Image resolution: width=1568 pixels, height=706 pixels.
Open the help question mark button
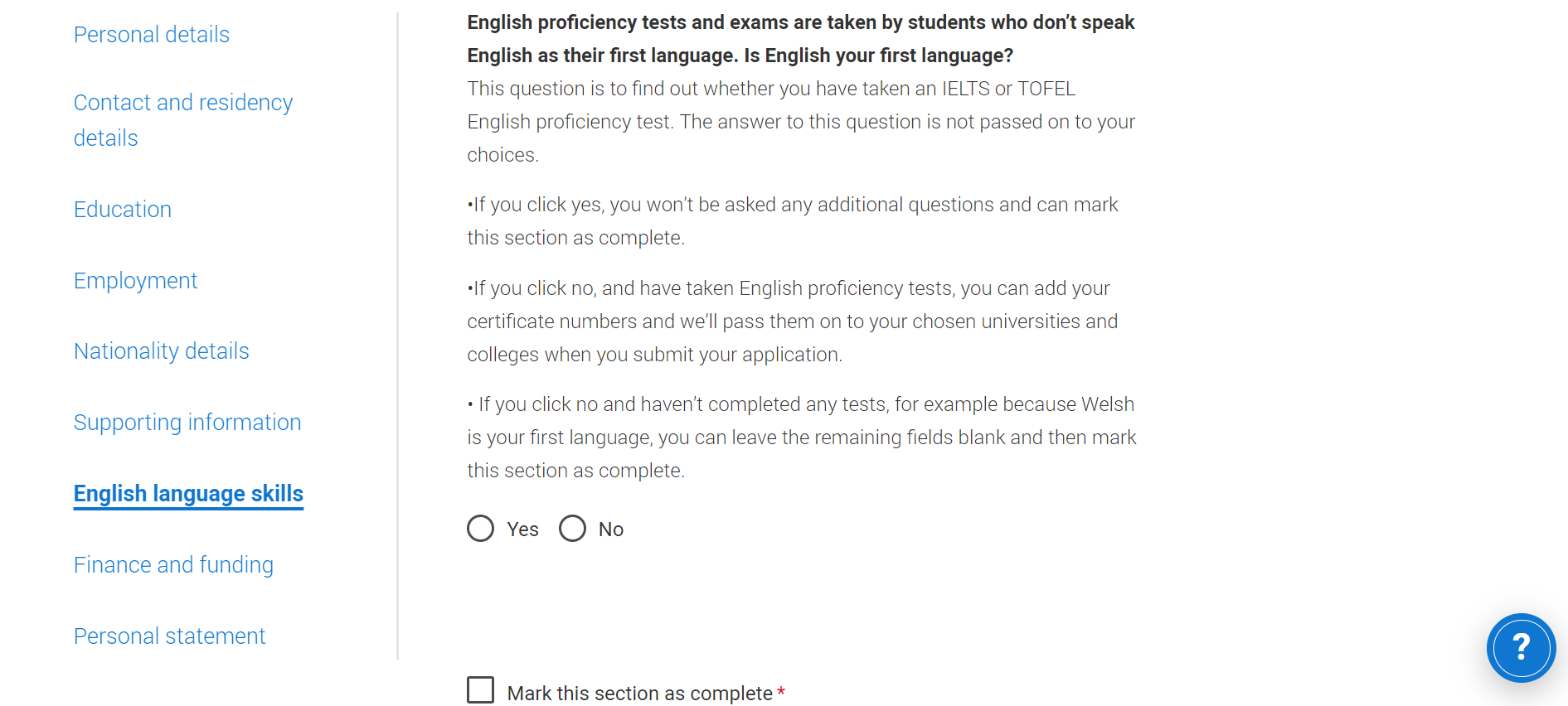pos(1520,647)
